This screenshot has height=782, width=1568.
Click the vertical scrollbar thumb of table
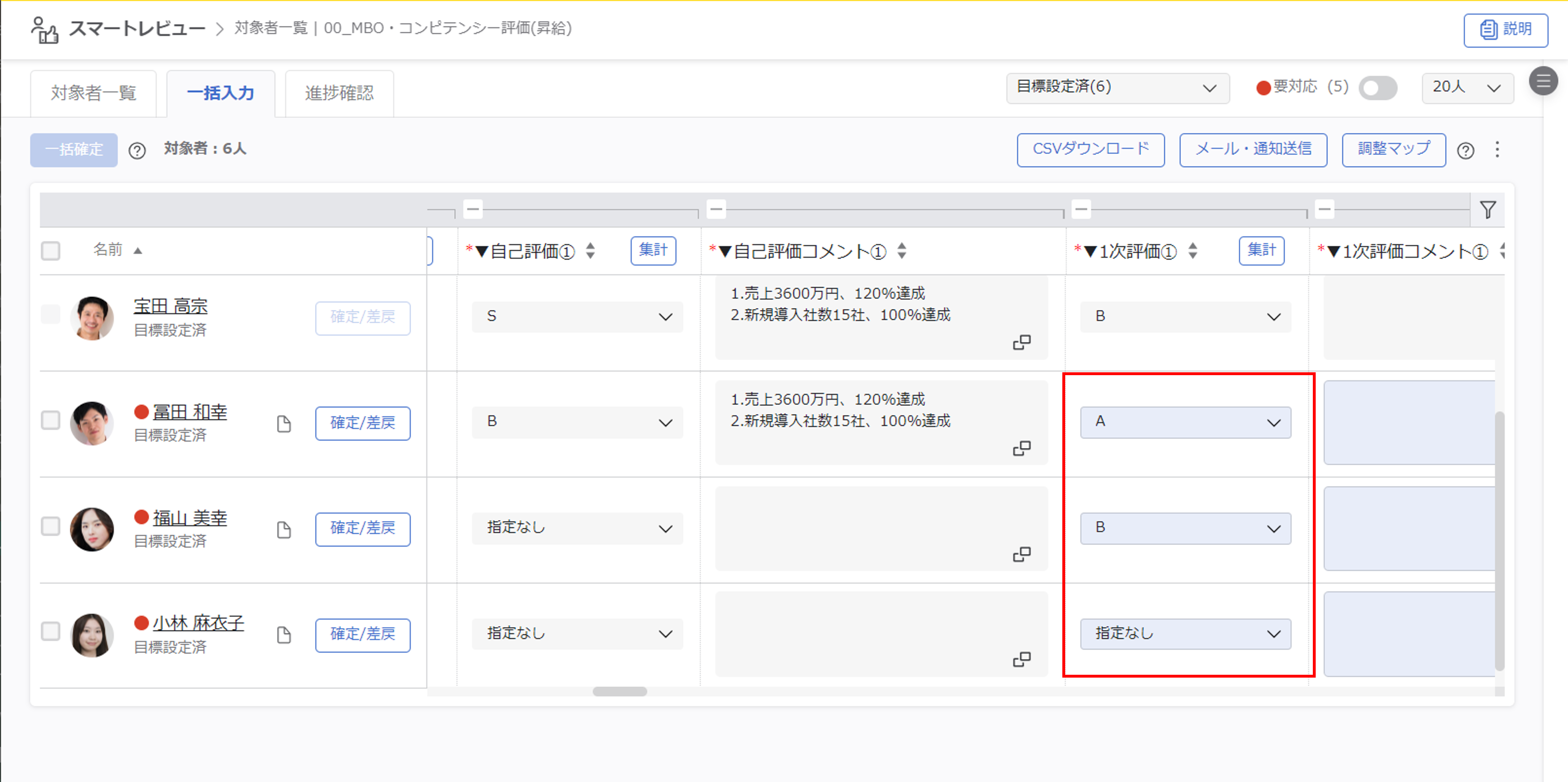(x=1500, y=542)
